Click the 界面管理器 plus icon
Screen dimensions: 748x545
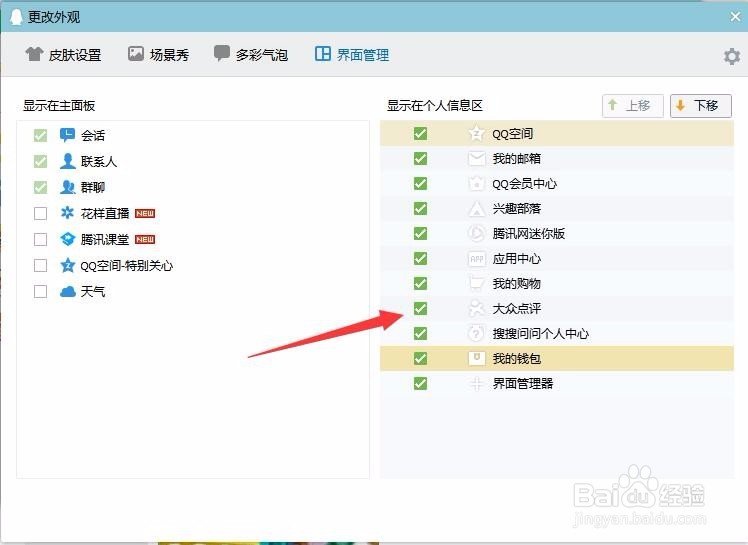pyautogui.click(x=476, y=383)
